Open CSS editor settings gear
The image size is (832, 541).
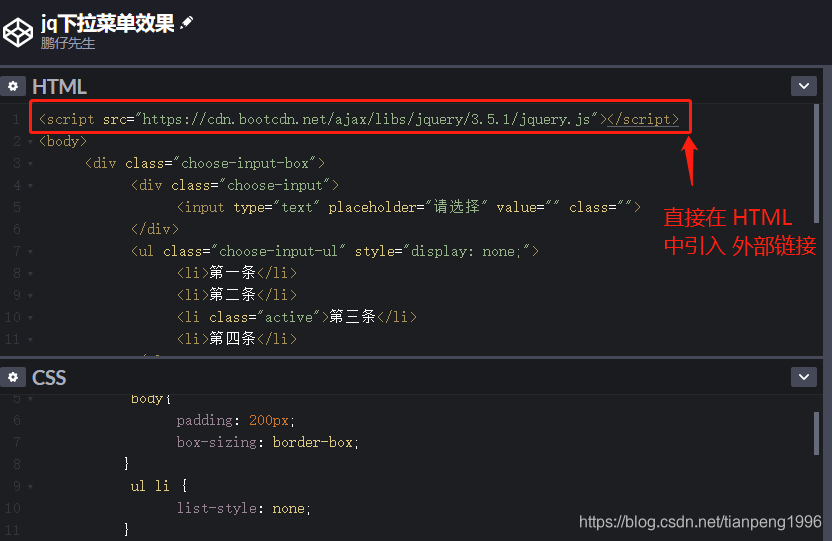pyautogui.click(x=13, y=377)
